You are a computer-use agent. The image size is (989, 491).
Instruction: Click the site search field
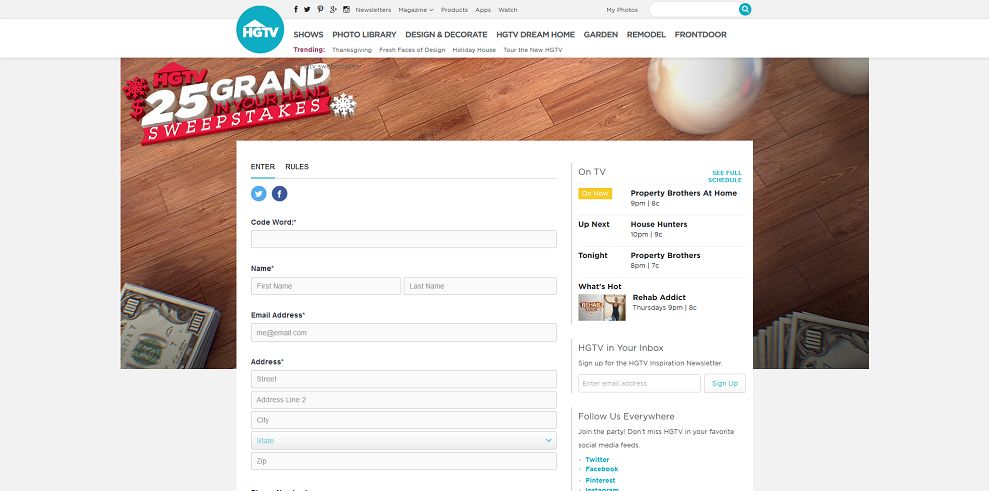(694, 9)
